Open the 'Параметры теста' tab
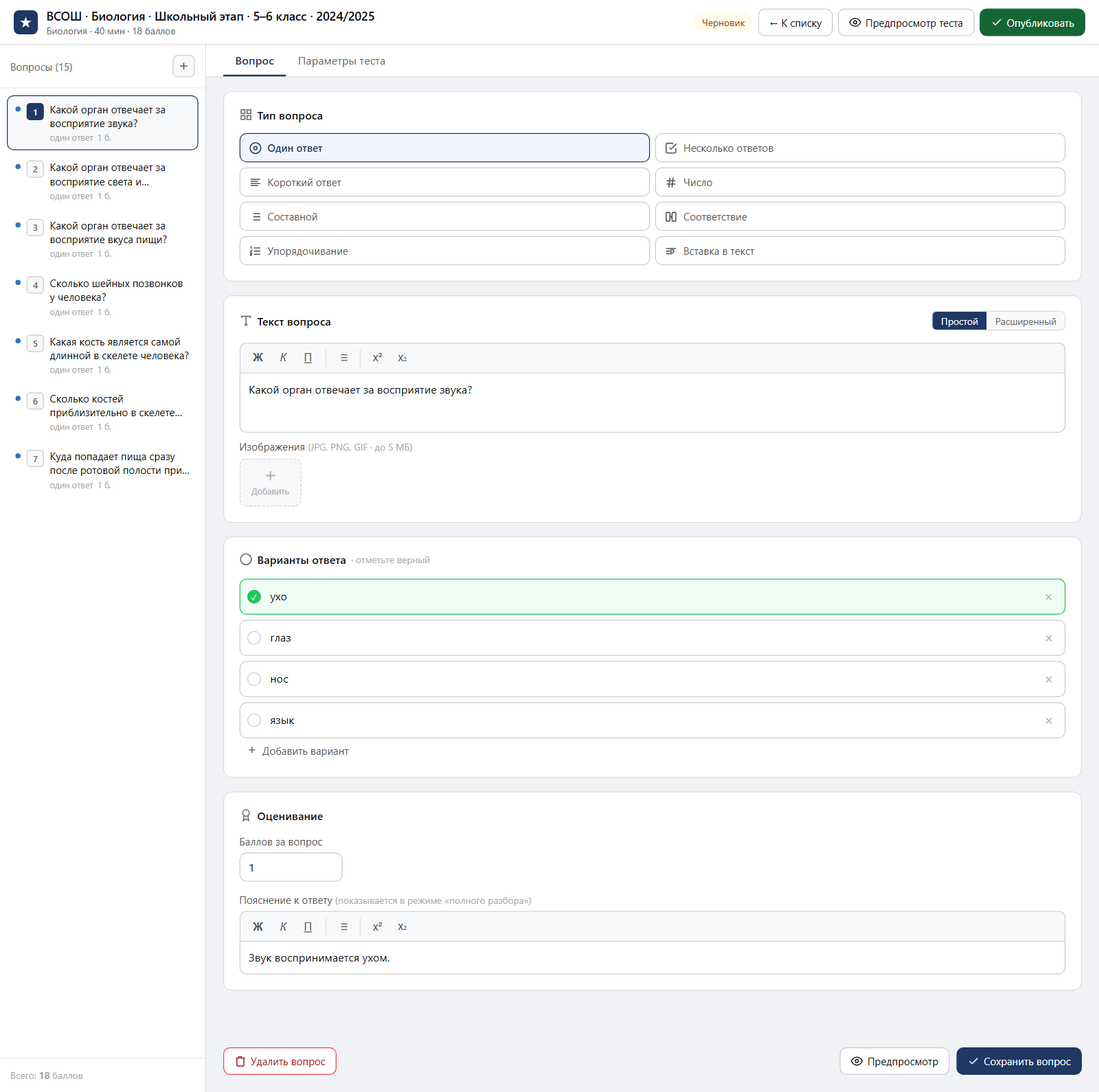Screen dimensions: 1099x1092 point(341,61)
